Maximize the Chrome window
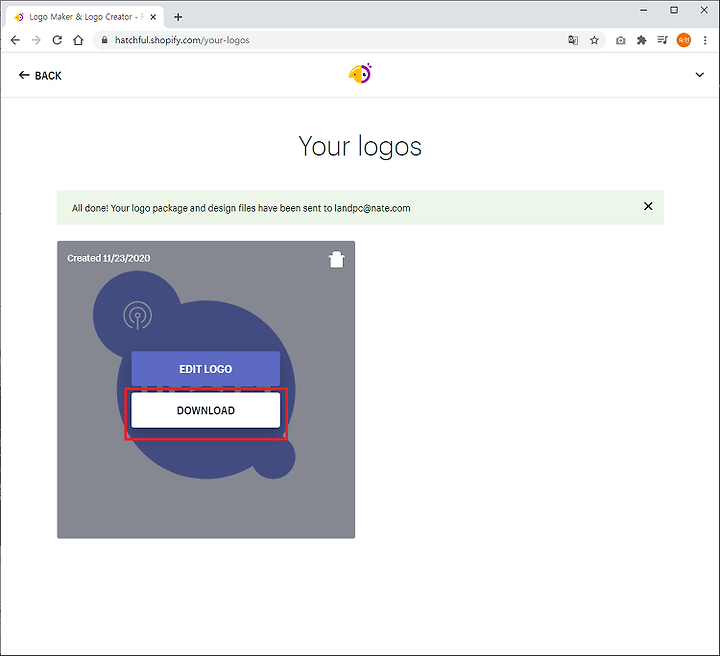 point(674,10)
